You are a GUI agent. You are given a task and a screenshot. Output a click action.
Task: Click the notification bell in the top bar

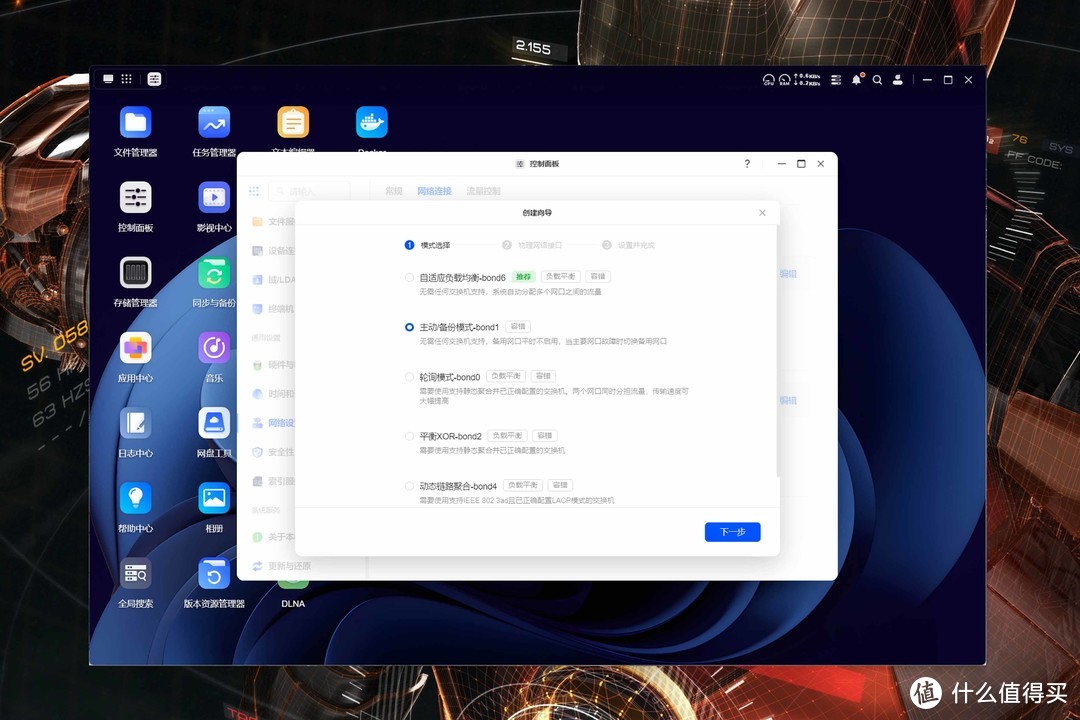pyautogui.click(x=856, y=80)
